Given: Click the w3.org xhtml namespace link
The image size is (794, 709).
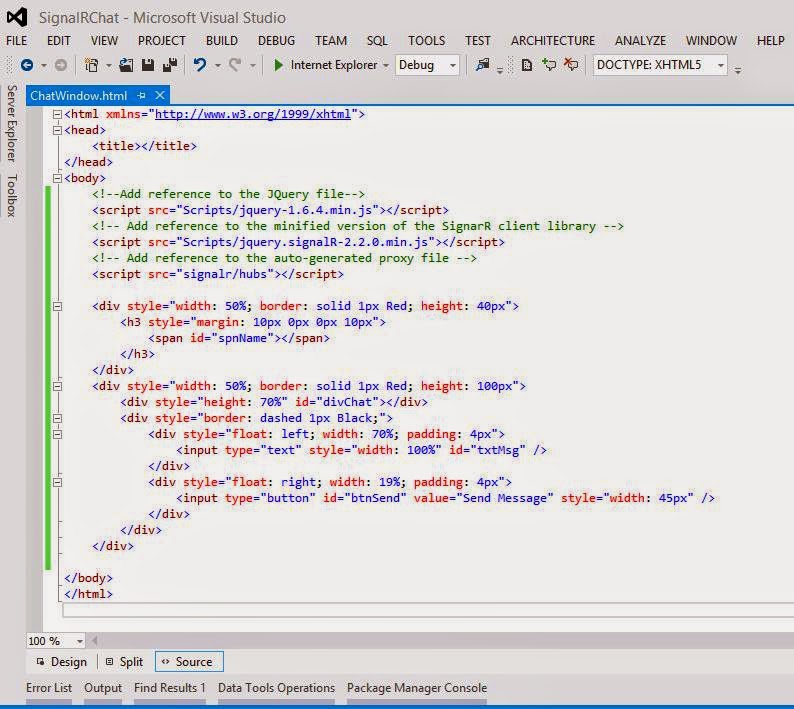Looking at the screenshot, I should tap(253, 114).
